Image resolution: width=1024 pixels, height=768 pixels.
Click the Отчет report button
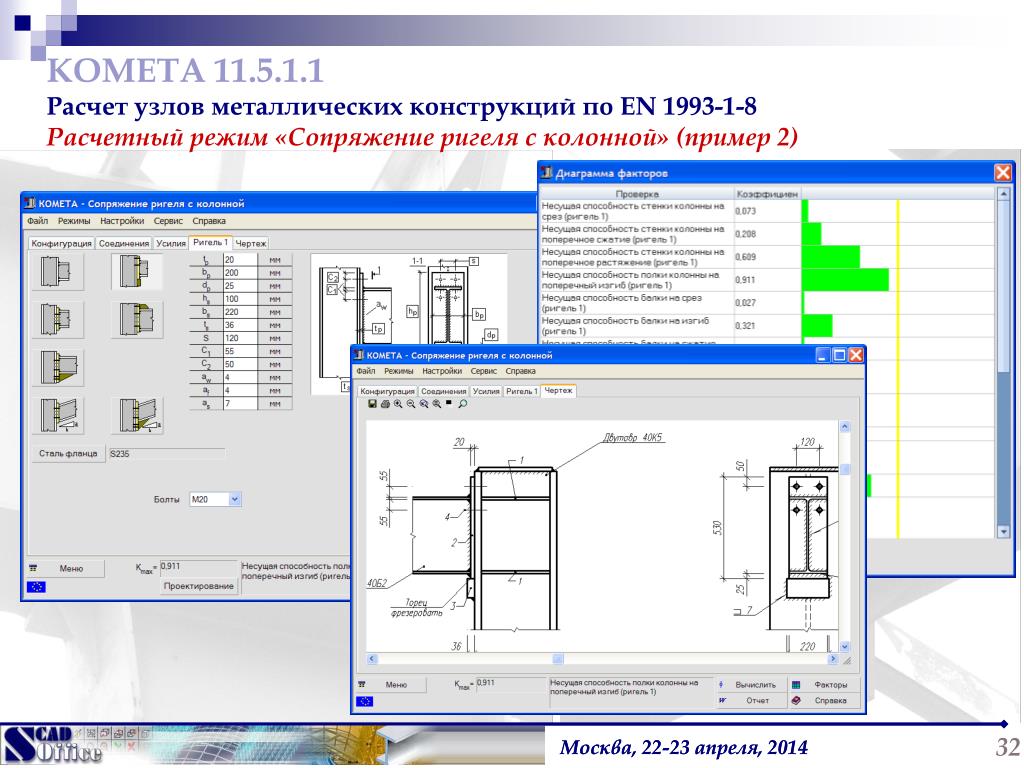(749, 701)
